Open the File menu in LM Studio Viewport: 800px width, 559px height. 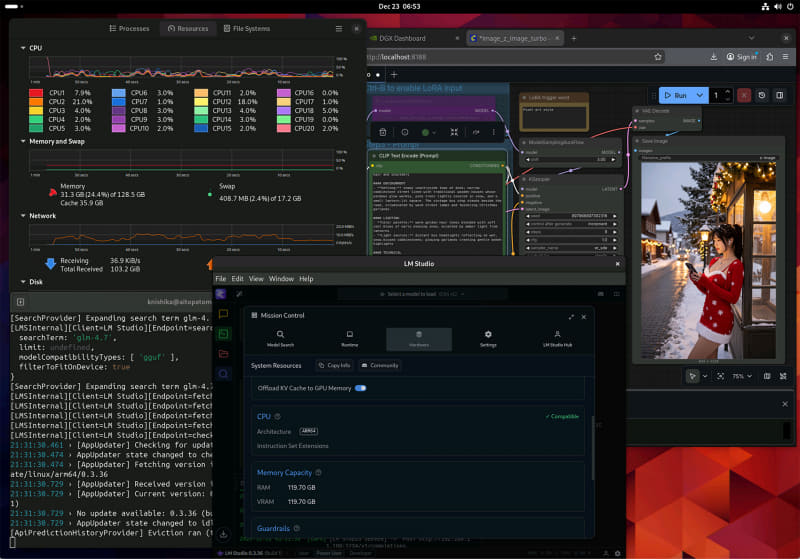pyautogui.click(x=220, y=279)
